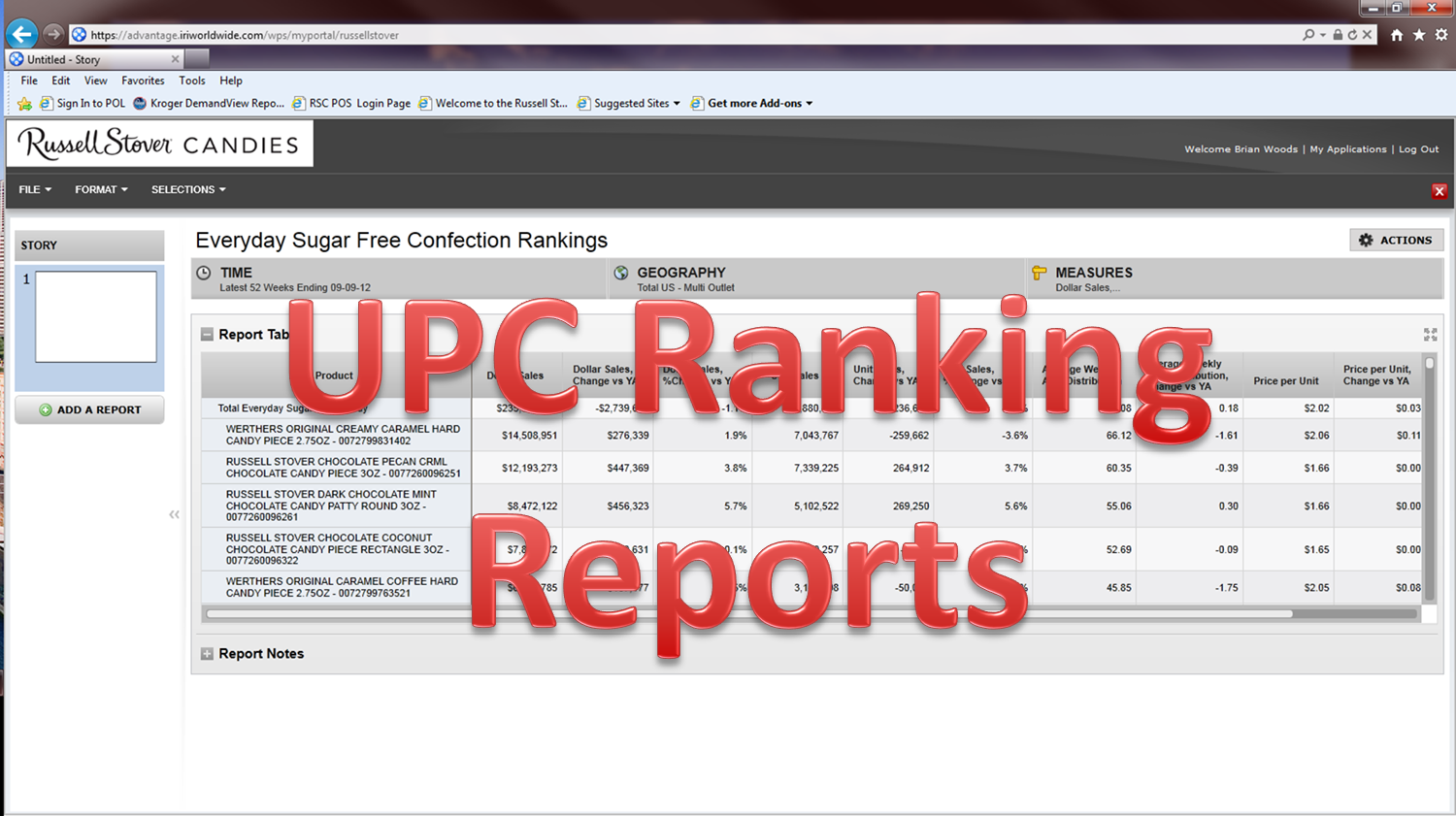The image size is (1456, 816).
Task: Collapse the Report Table section
Action: pos(207,335)
